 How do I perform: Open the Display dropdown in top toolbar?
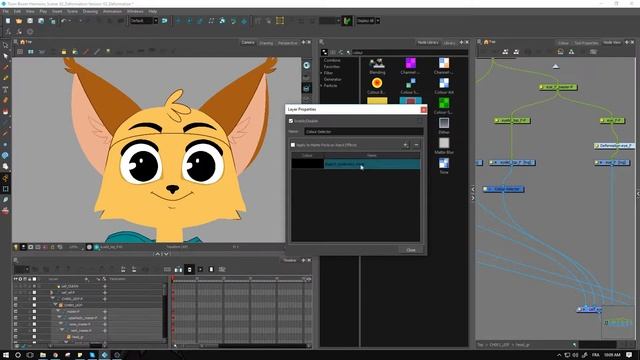378,21
